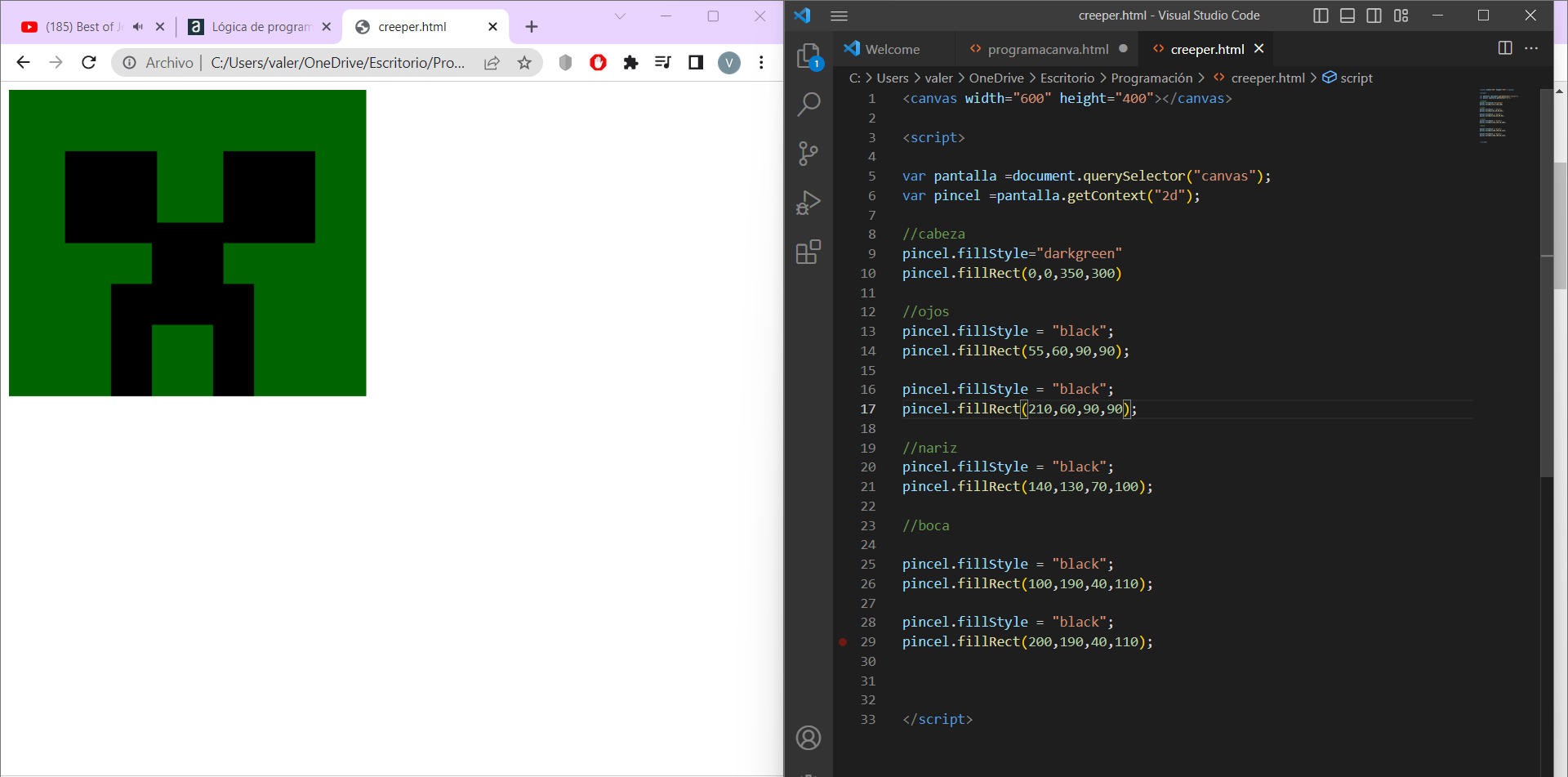Click the //boca comment line

tap(926, 525)
